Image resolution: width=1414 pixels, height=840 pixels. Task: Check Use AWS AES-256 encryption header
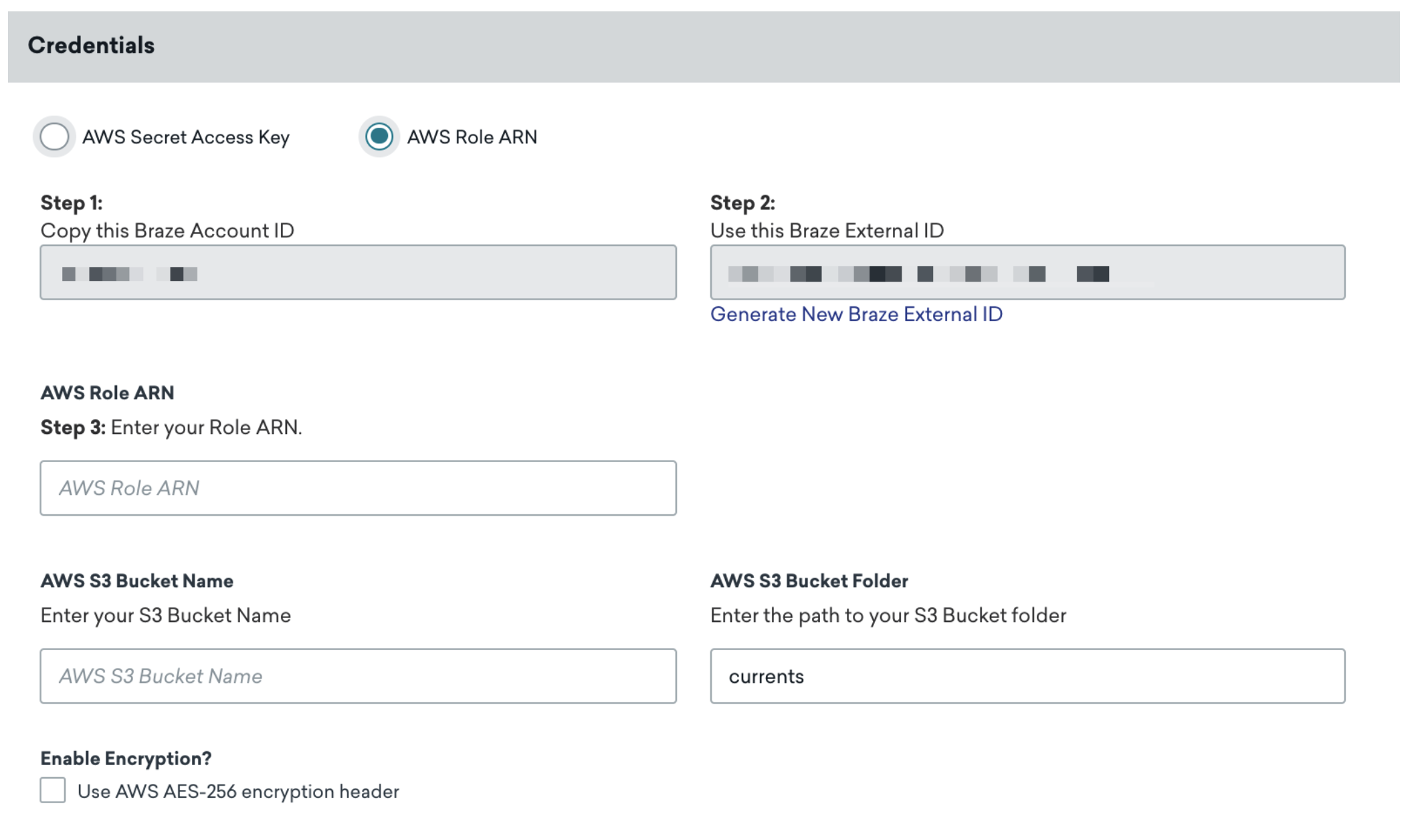coord(53,790)
